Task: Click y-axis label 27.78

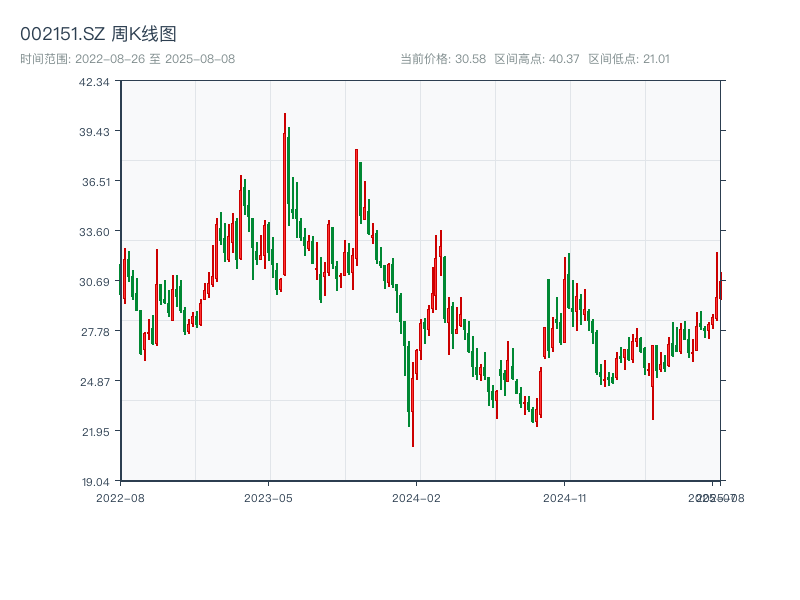Action: [x=95, y=332]
